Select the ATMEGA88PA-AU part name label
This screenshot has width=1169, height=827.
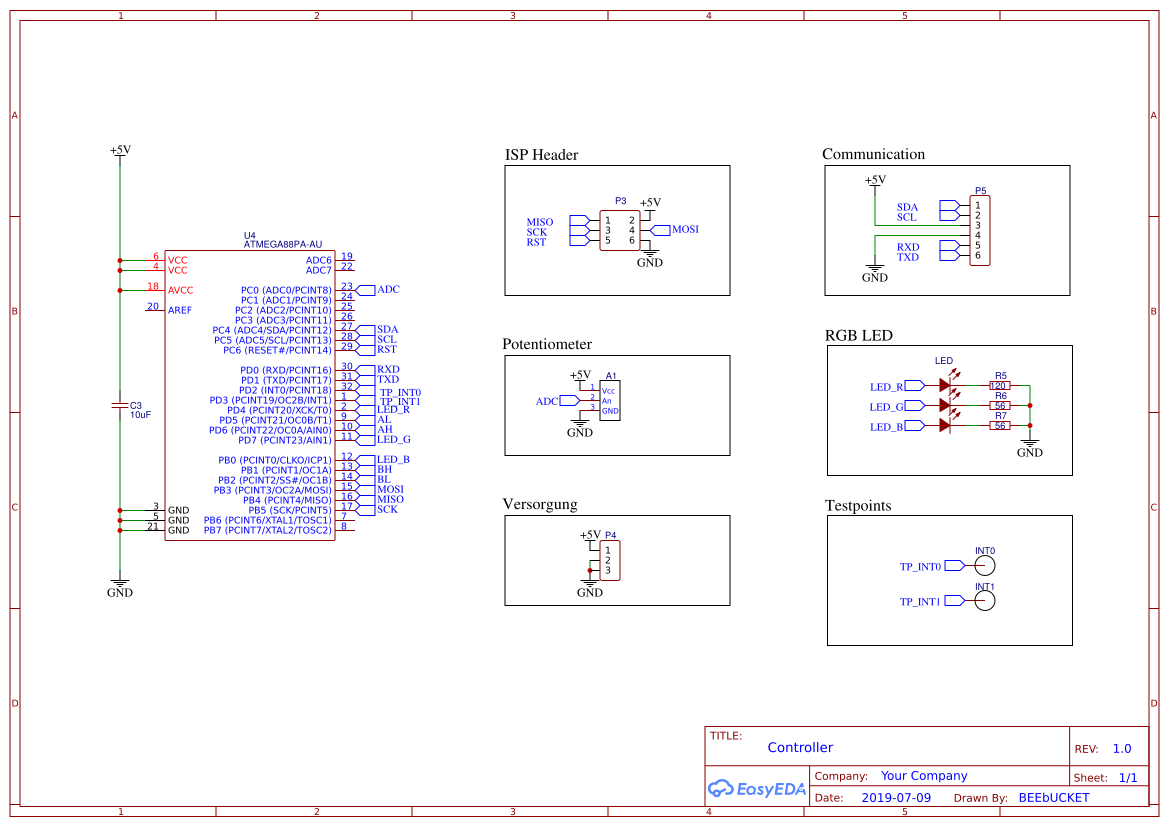[x=283, y=244]
